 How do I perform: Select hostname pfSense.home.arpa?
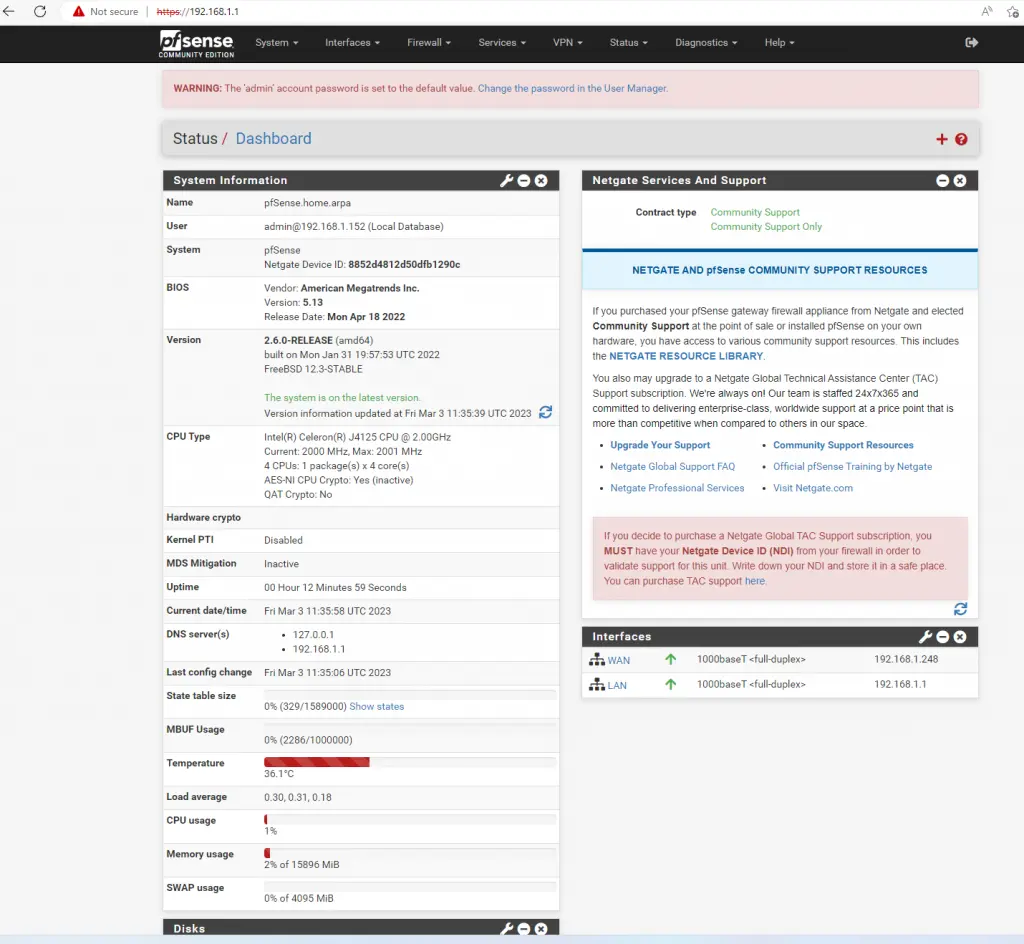(x=308, y=203)
